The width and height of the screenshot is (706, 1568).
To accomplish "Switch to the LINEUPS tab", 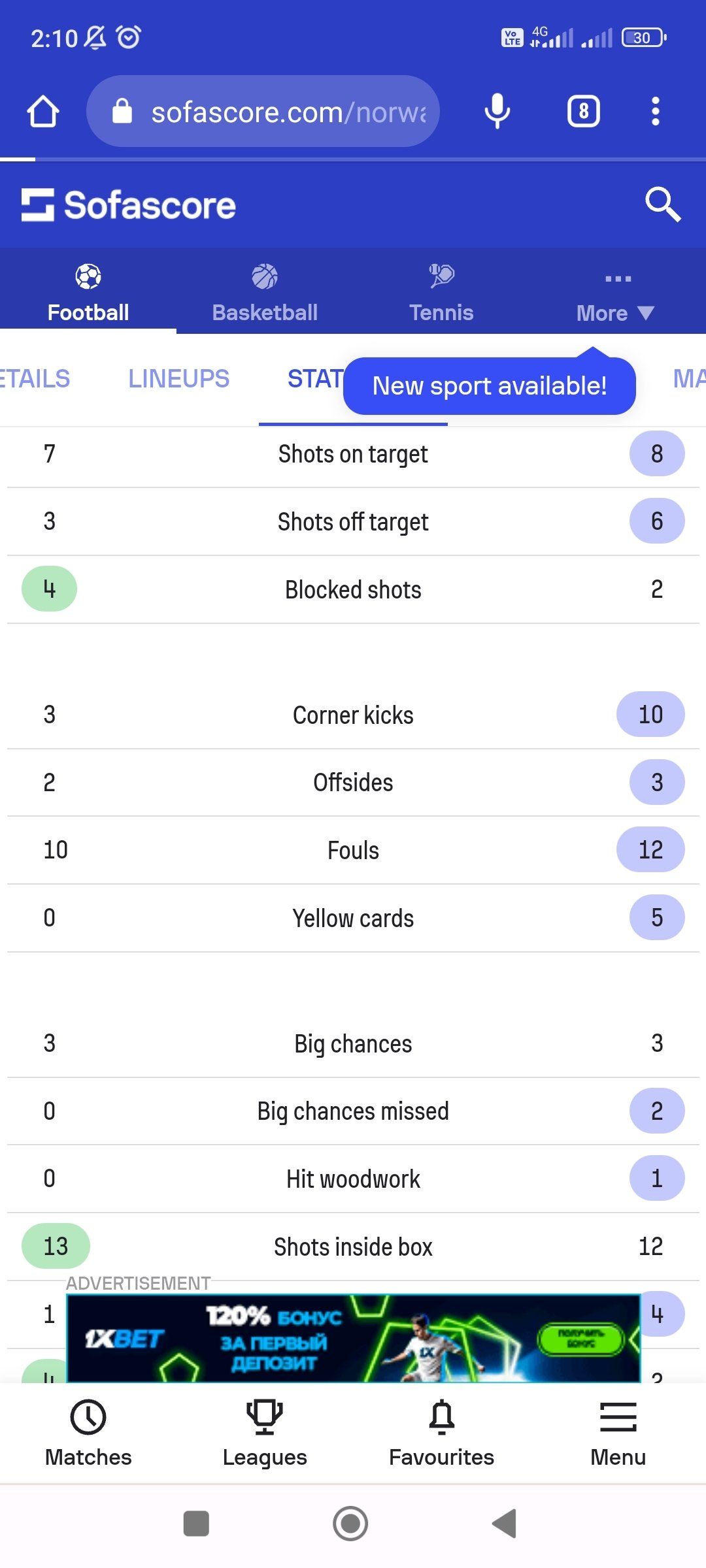I will click(178, 379).
